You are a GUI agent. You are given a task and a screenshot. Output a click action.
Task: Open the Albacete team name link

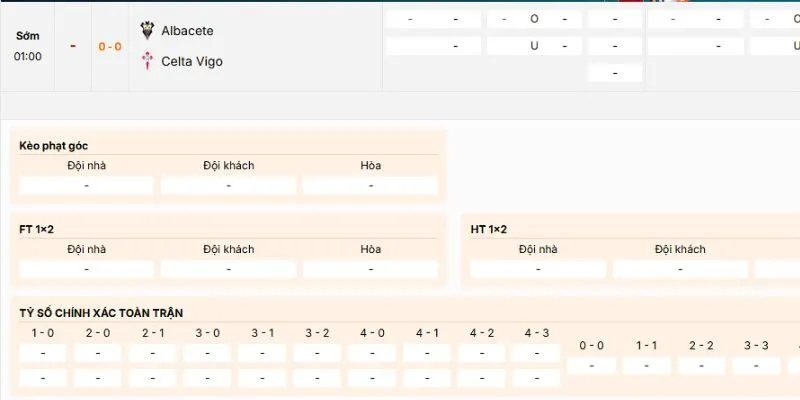187,31
